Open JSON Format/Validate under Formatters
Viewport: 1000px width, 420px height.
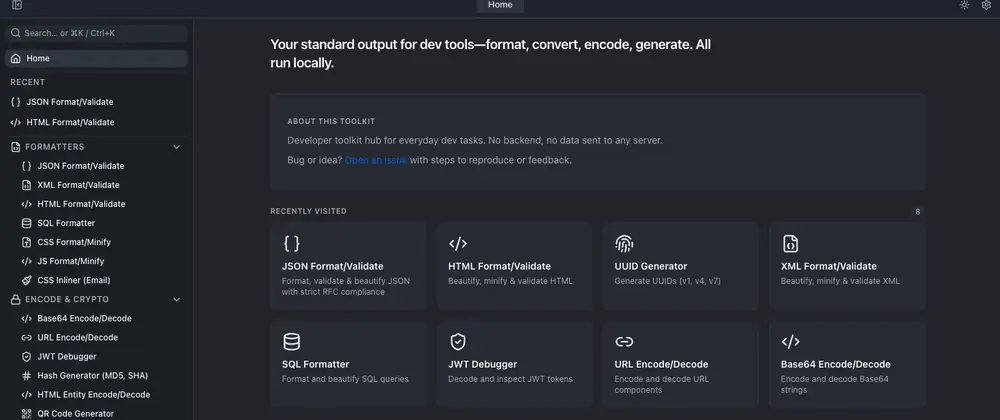coord(101,166)
